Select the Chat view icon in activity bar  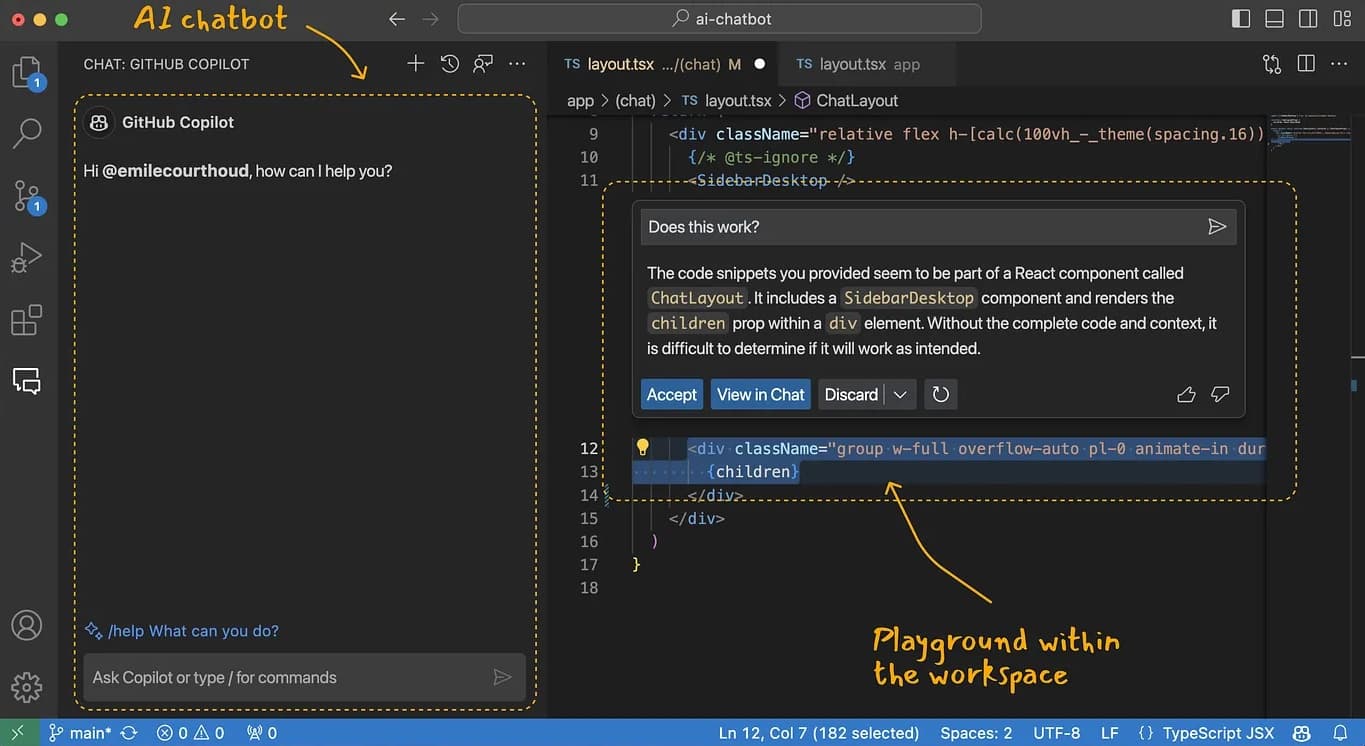27,381
